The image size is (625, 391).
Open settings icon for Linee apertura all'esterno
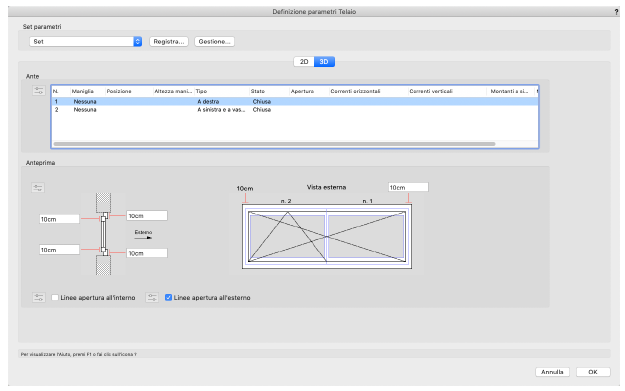click(152, 297)
